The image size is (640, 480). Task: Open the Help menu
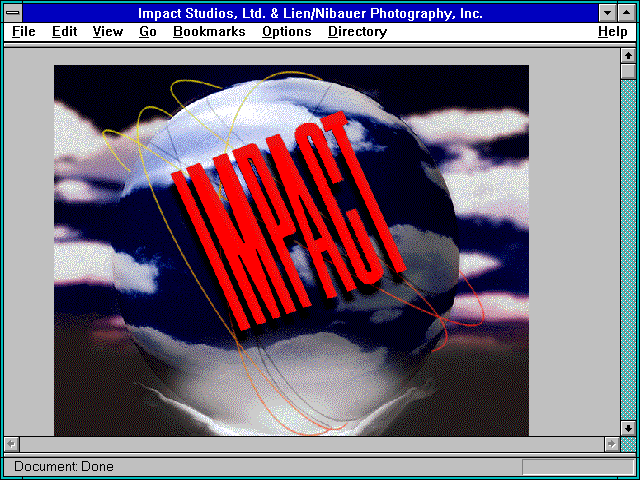[613, 32]
